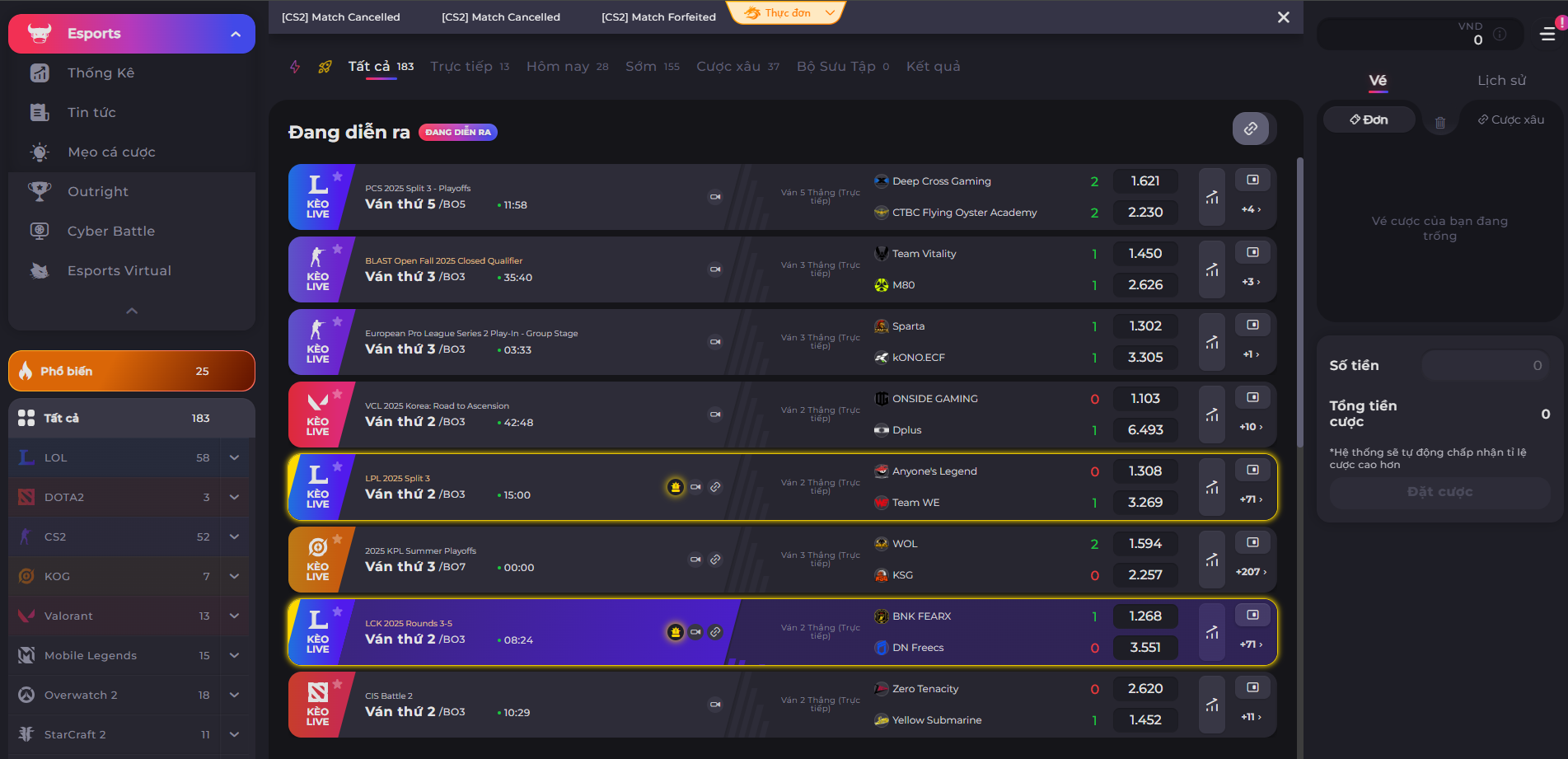Viewport: 1568px width, 759px height.
Task: Open Mẹo cá cược betting tips
Action: pos(39,152)
